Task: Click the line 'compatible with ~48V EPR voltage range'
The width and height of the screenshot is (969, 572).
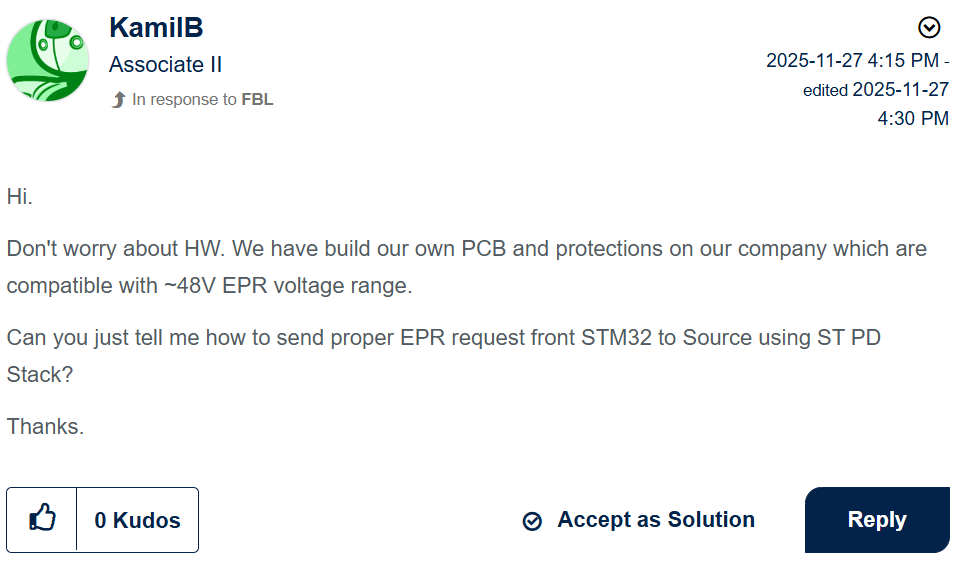Action: point(209,286)
